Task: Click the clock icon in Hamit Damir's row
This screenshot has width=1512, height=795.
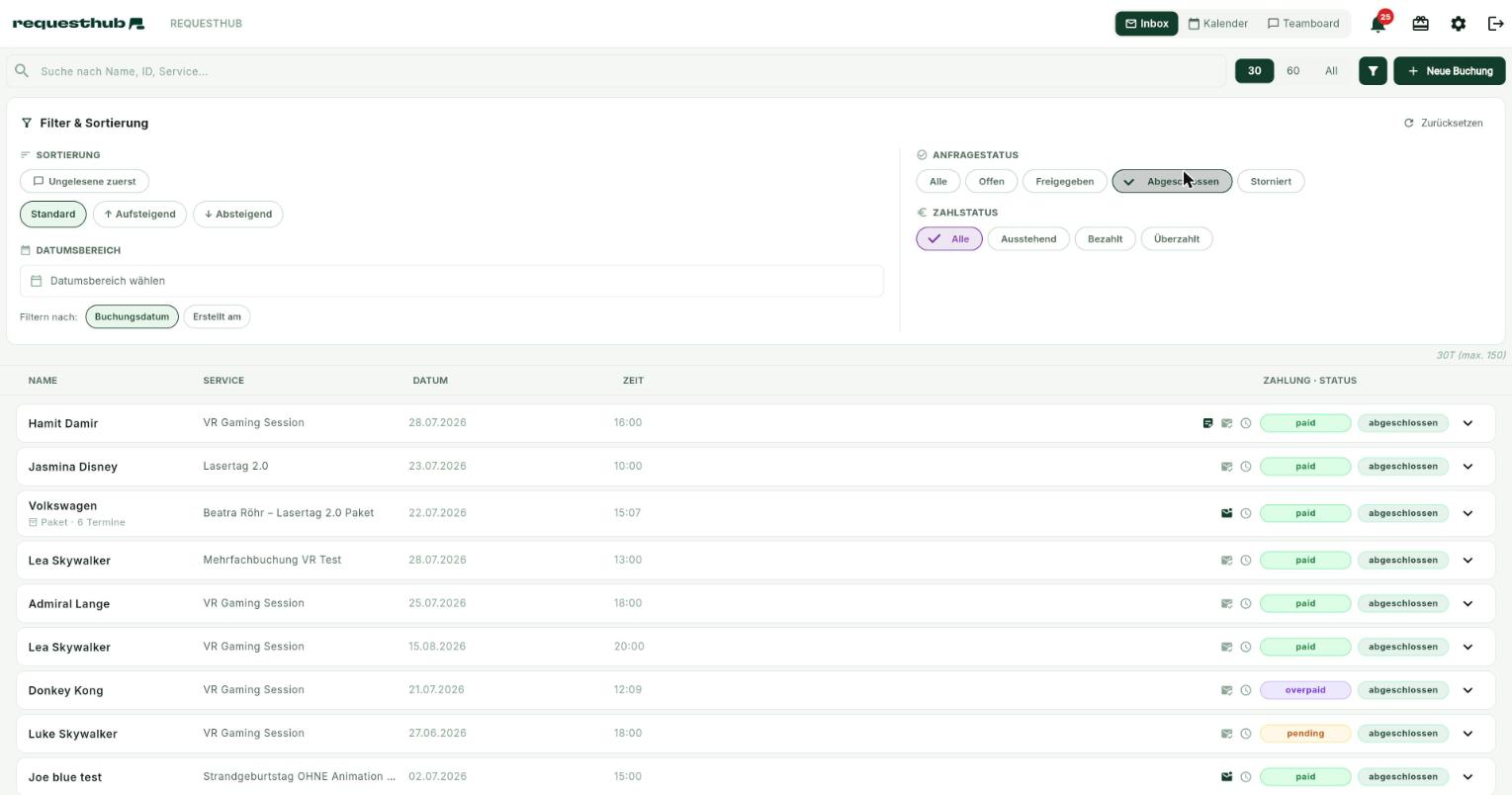Action: (1246, 423)
